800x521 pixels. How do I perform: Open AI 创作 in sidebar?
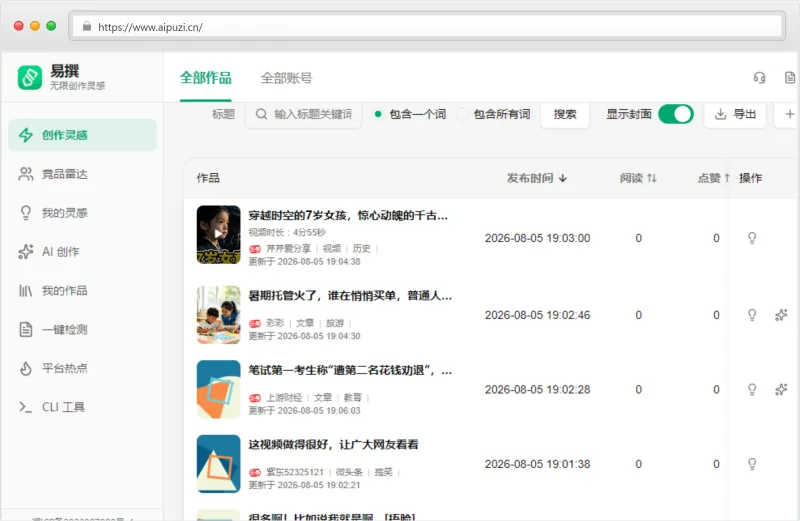pyautogui.click(x=82, y=252)
